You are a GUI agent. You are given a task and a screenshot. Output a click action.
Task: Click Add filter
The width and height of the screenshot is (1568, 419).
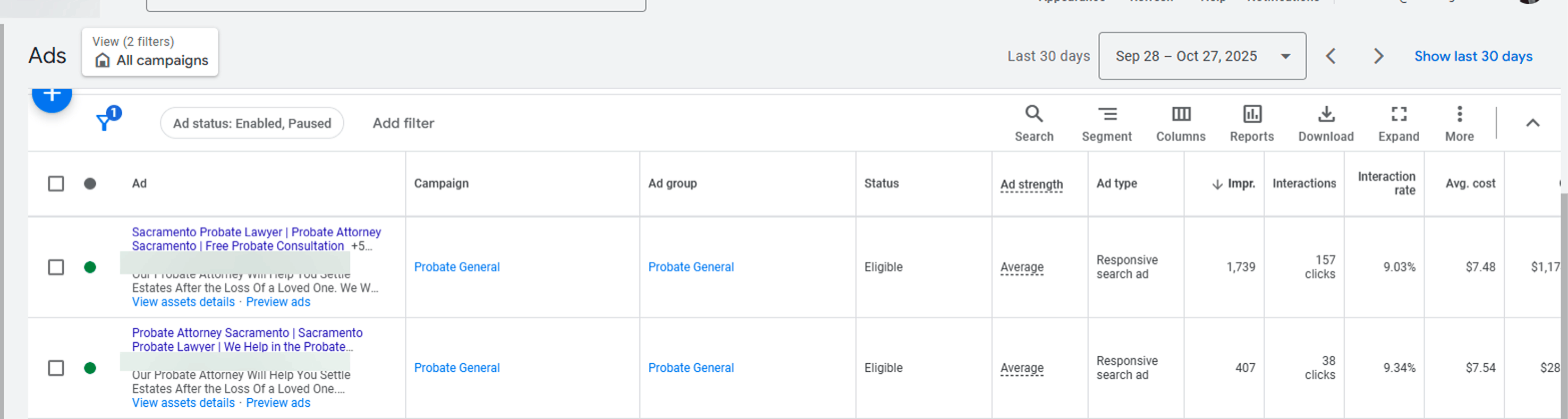pyautogui.click(x=403, y=123)
